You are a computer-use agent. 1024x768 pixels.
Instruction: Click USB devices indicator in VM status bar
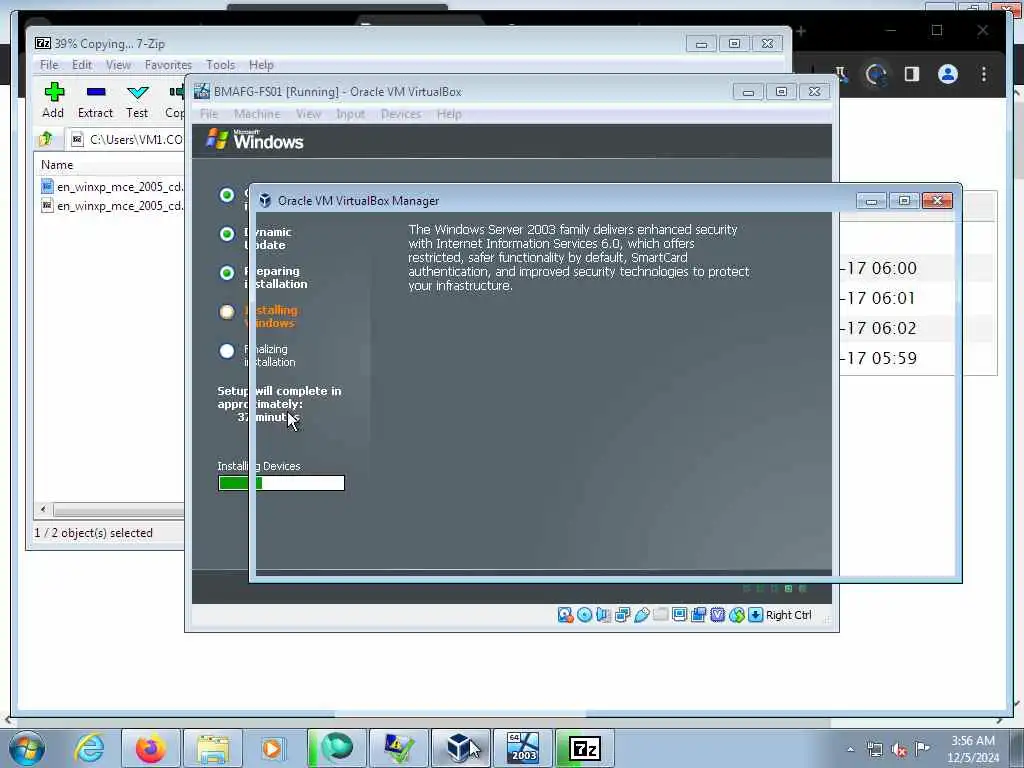641,615
